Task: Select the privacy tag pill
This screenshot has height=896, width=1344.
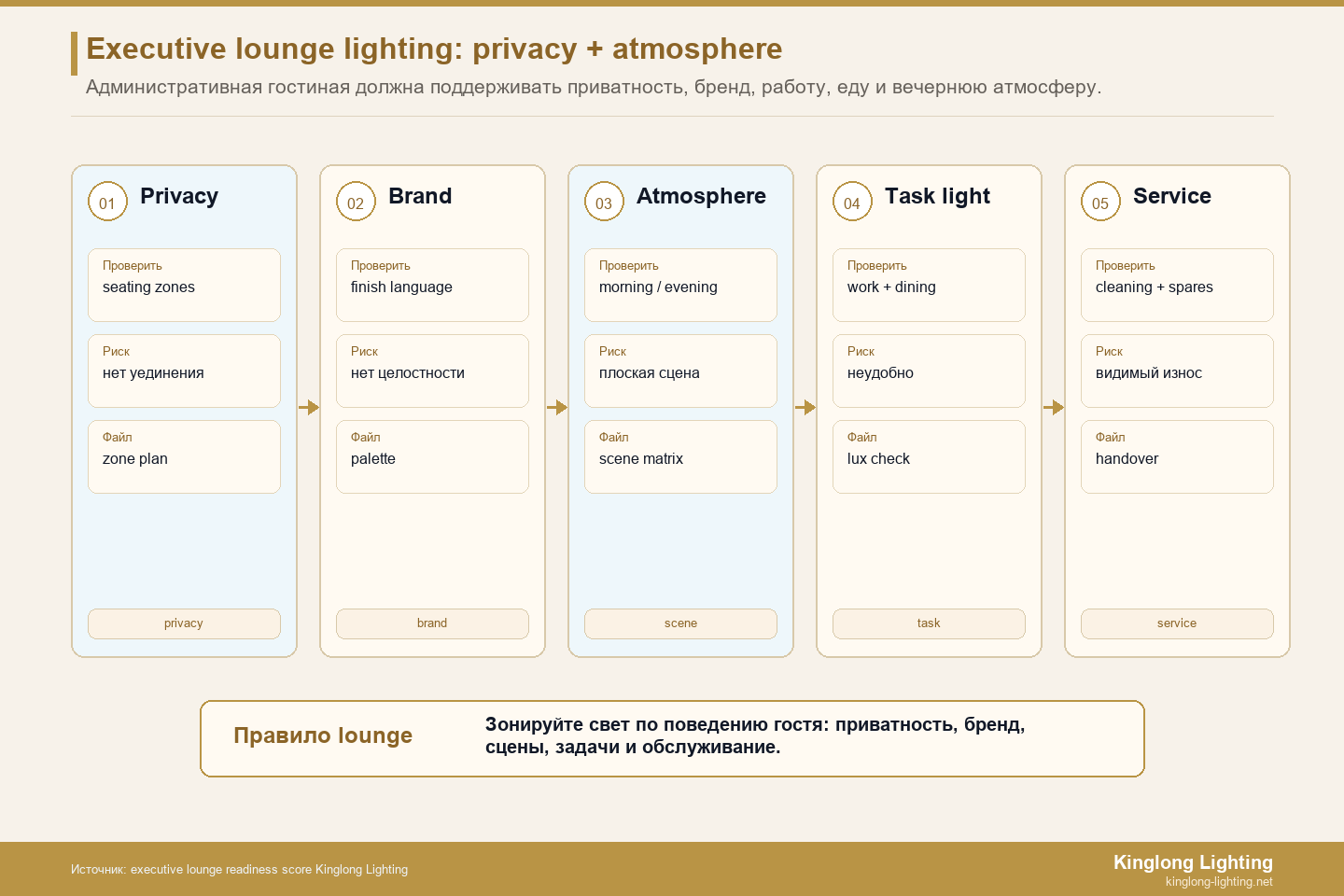Action: pyautogui.click(x=184, y=623)
